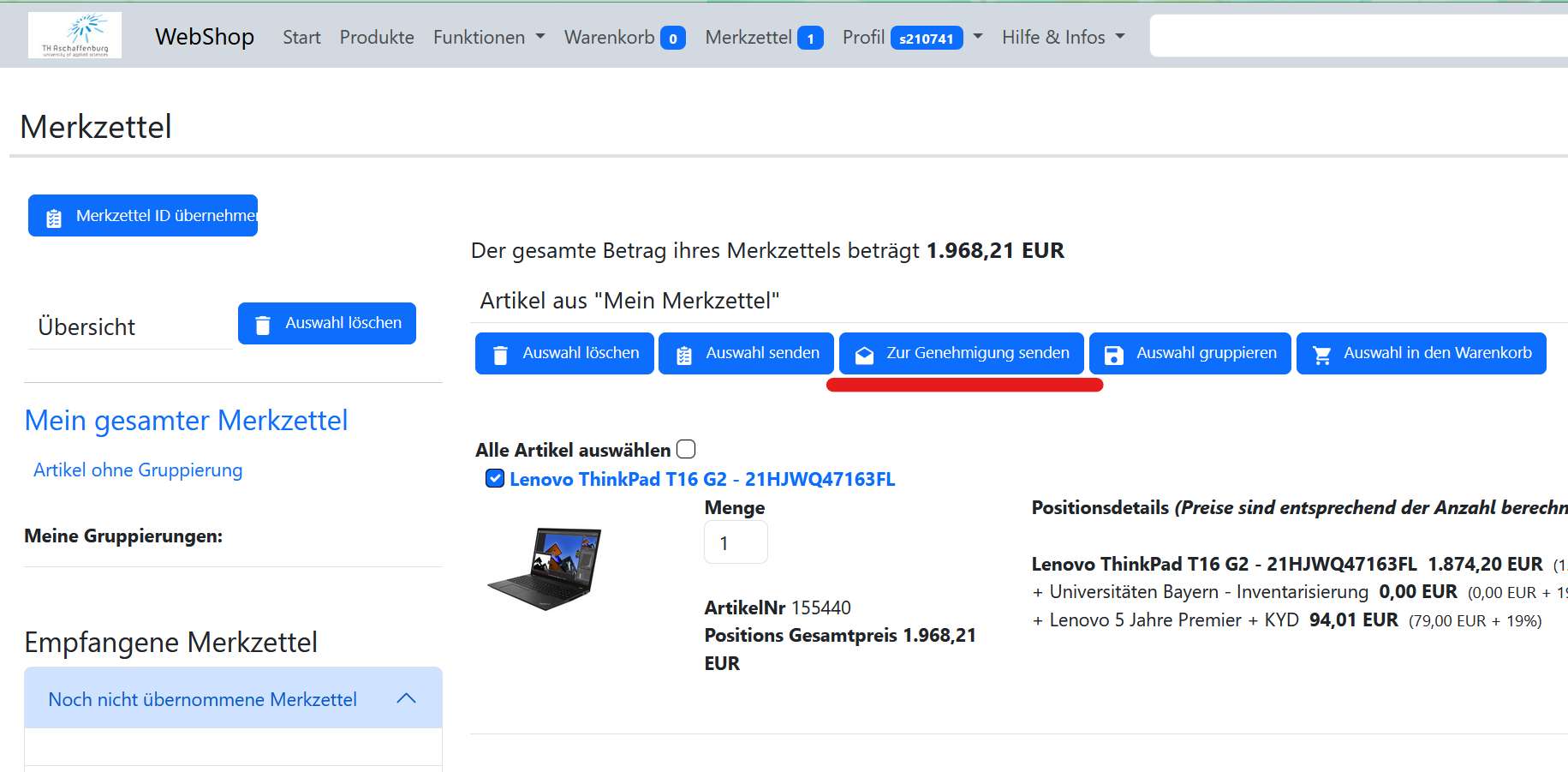Image resolution: width=1568 pixels, height=772 pixels.
Task: Click the Merkzettel count badge 1
Action: [810, 39]
